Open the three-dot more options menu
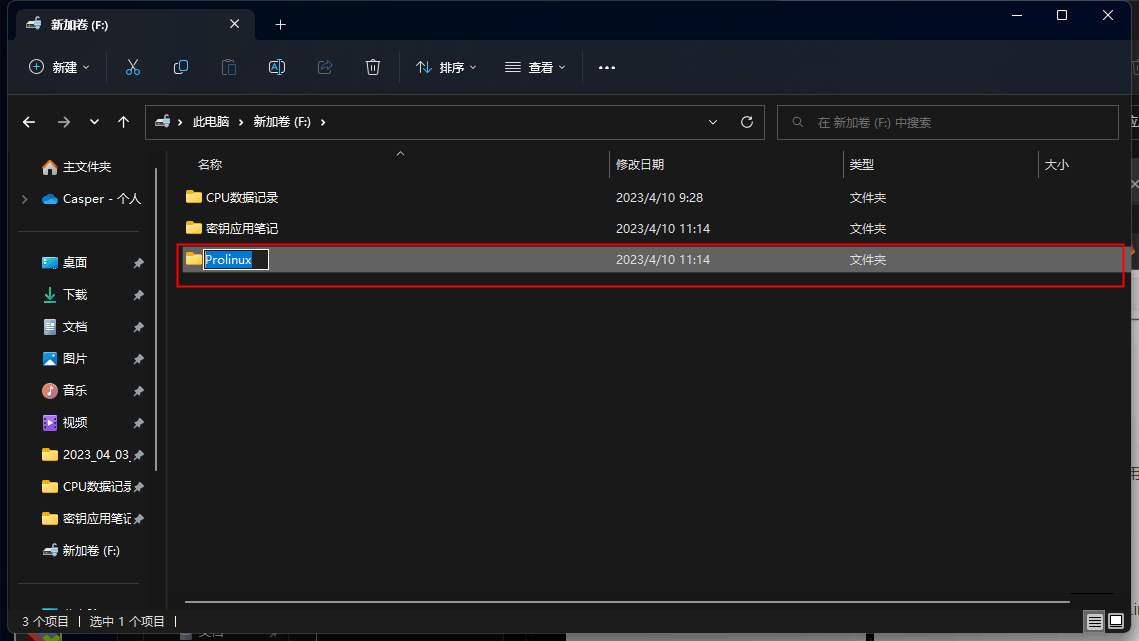This screenshot has width=1139, height=641. (x=607, y=68)
